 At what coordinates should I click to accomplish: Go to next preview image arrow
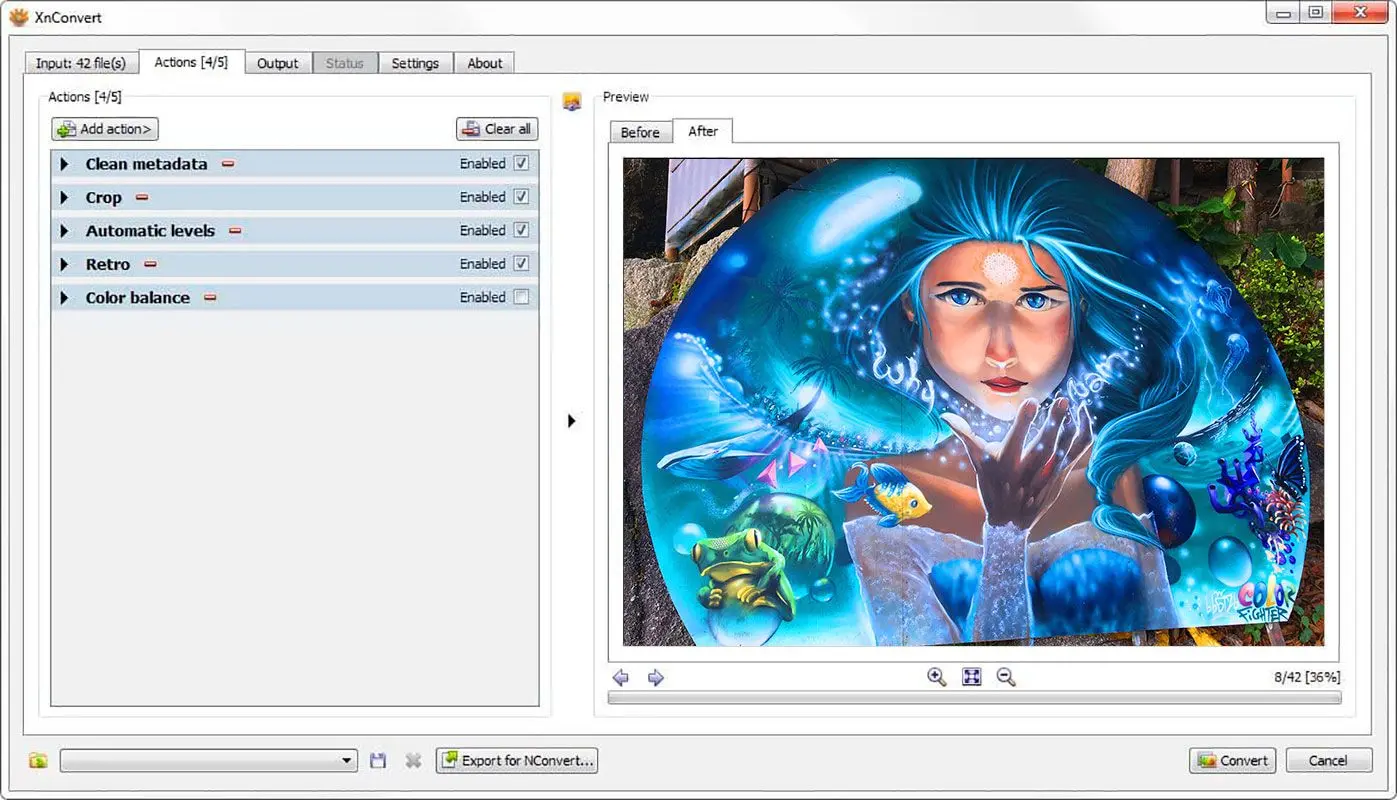pyautogui.click(x=656, y=678)
